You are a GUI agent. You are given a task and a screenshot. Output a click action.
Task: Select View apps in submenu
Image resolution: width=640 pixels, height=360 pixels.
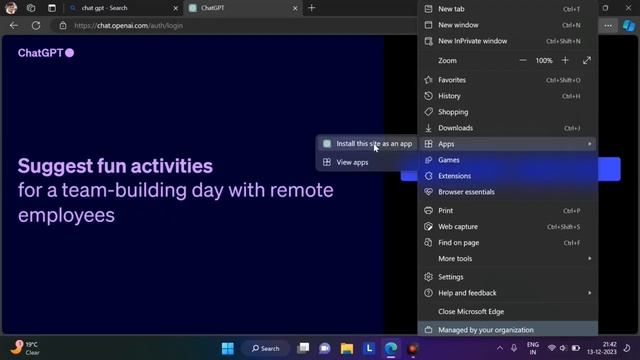(x=367, y=162)
